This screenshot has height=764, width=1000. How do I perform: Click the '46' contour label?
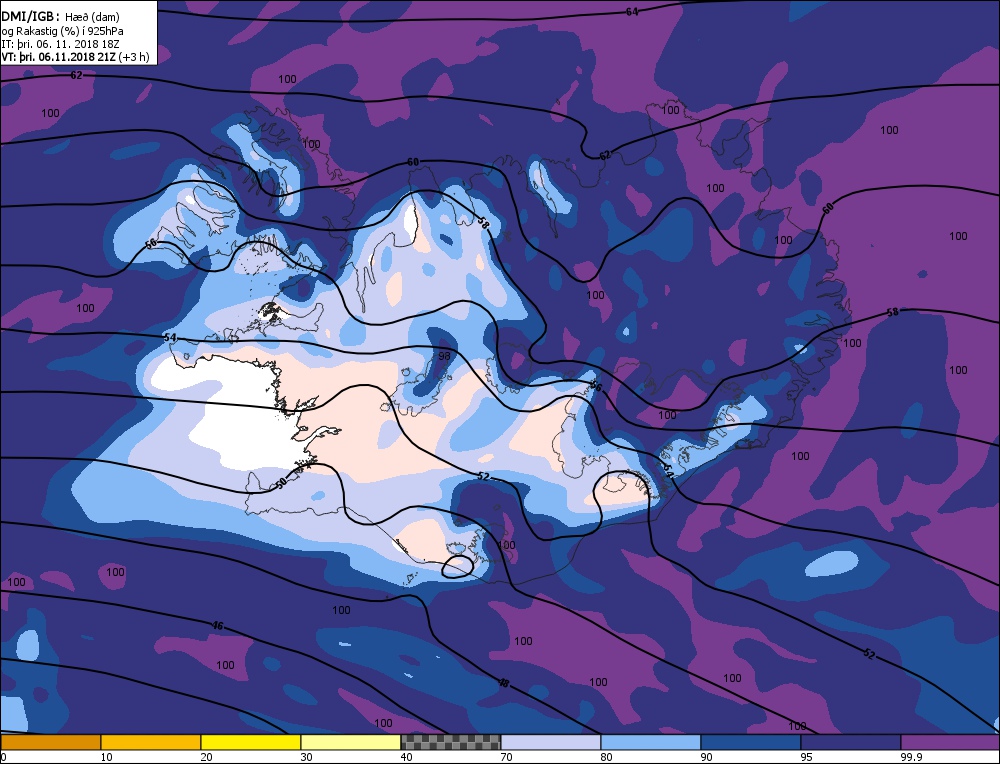[x=217, y=626]
